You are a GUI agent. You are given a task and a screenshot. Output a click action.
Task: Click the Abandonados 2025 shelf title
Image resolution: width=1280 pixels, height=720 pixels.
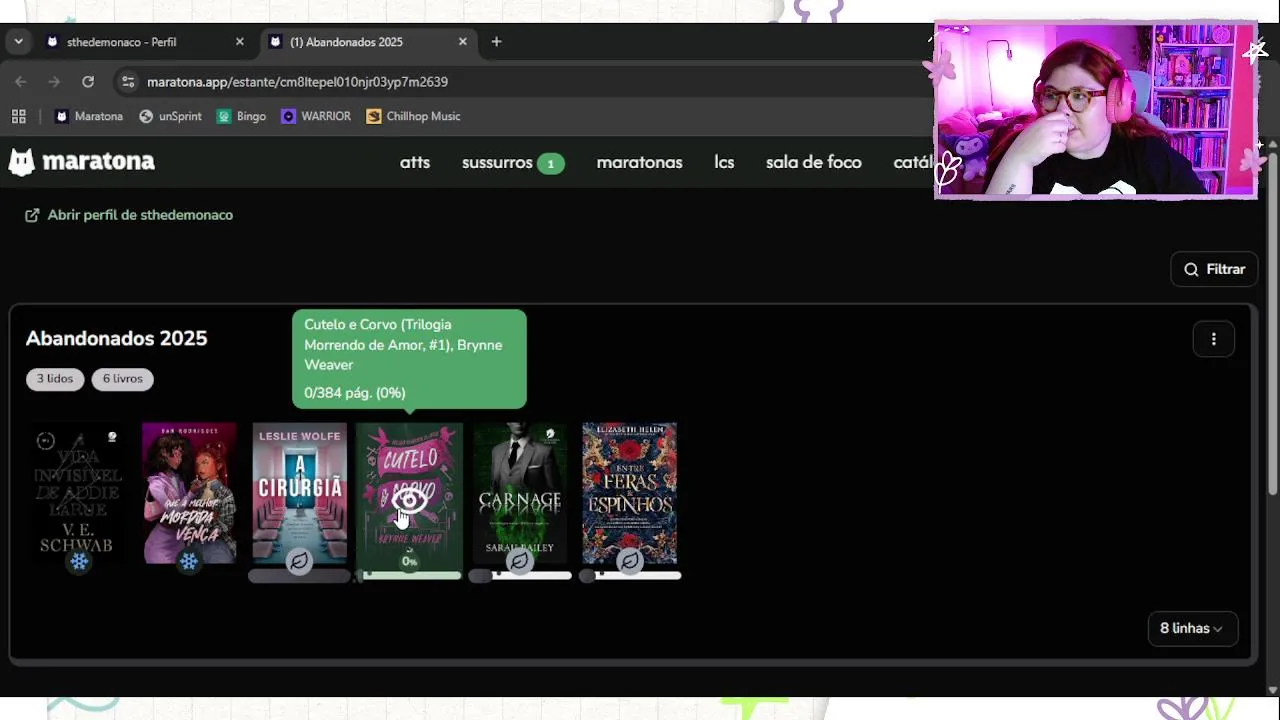116,339
